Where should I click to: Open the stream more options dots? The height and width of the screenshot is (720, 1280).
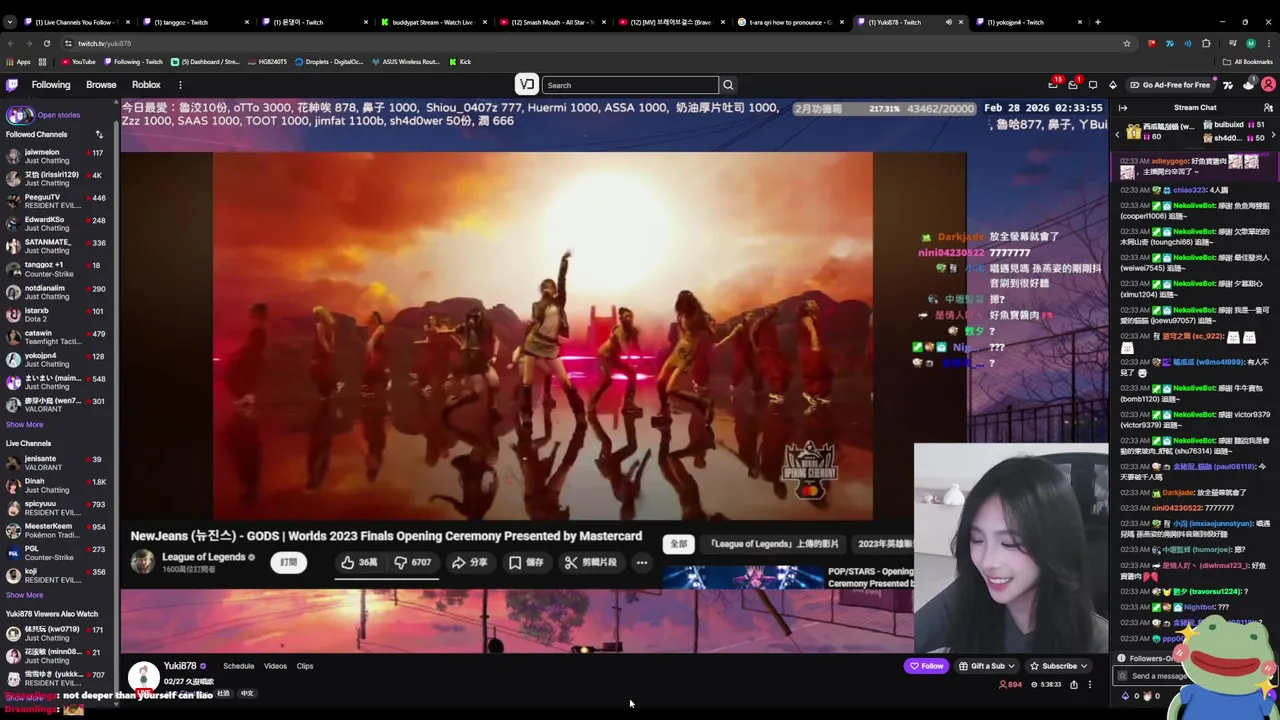pyautogui.click(x=1090, y=684)
